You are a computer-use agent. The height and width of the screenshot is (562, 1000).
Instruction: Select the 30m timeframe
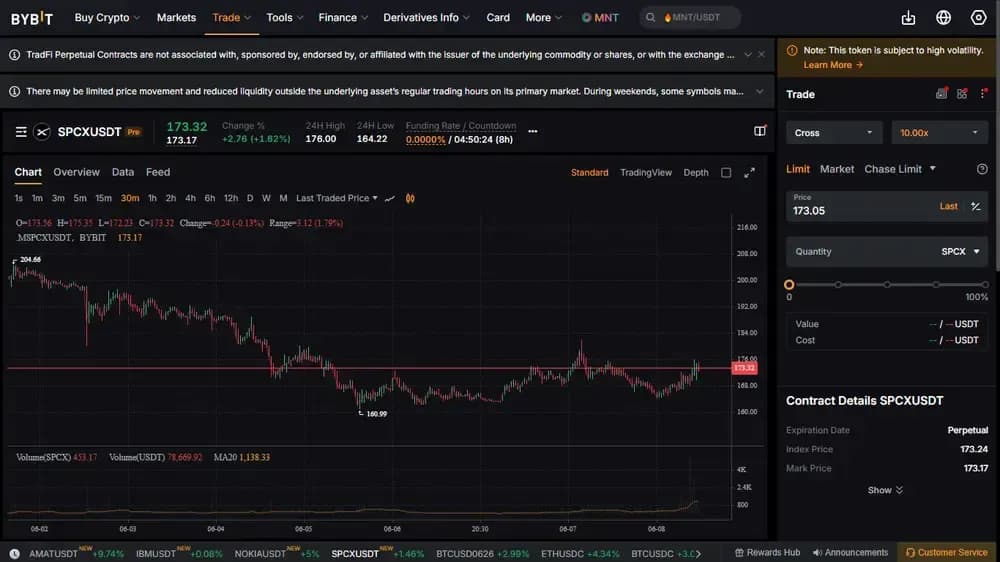point(130,198)
